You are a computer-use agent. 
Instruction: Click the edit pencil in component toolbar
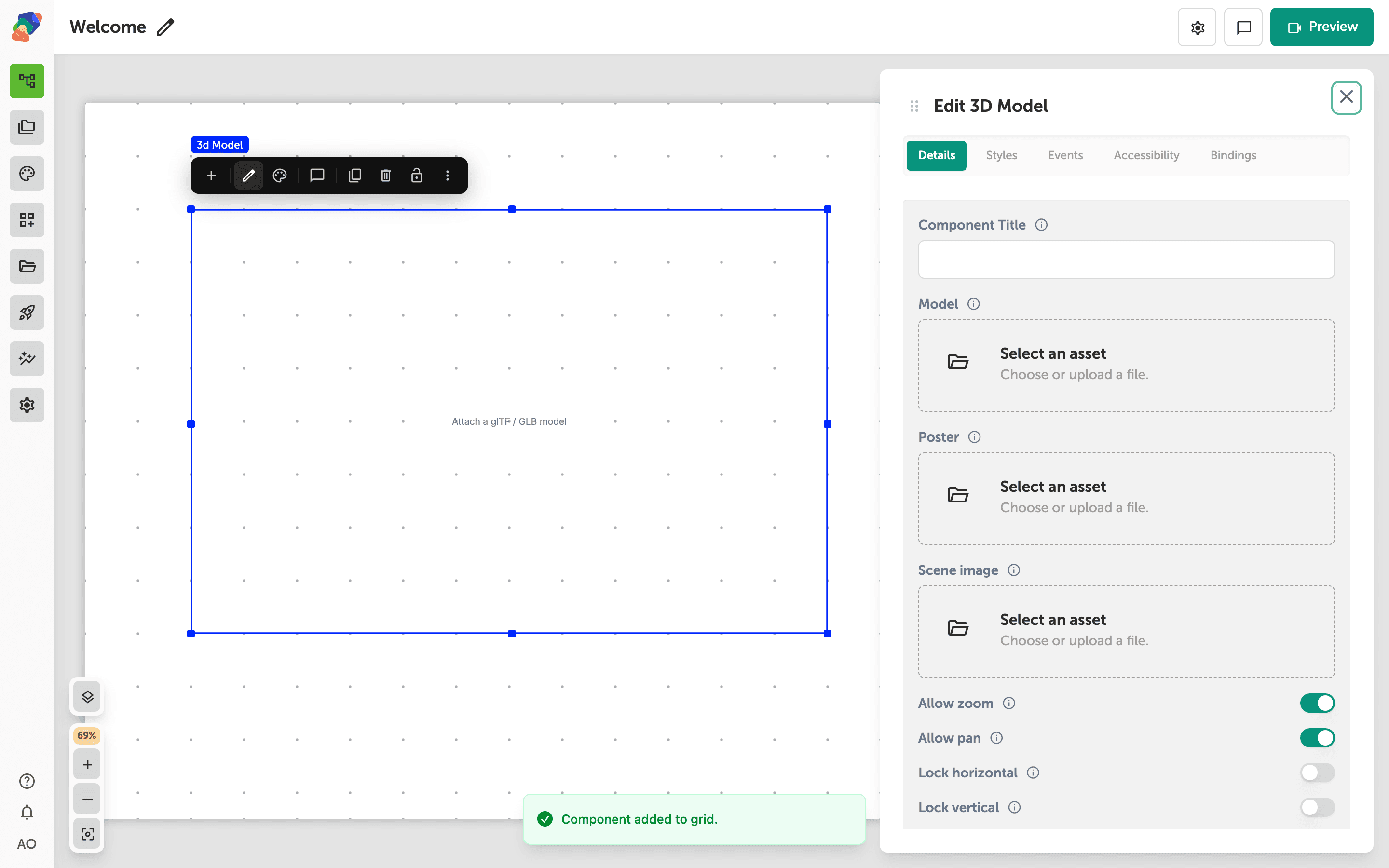[248, 176]
